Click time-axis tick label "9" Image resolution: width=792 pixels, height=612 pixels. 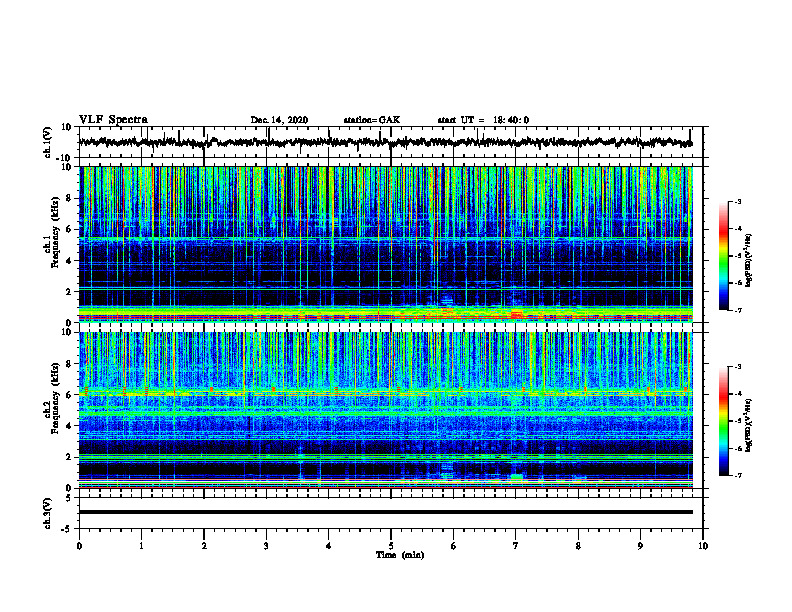(640, 546)
